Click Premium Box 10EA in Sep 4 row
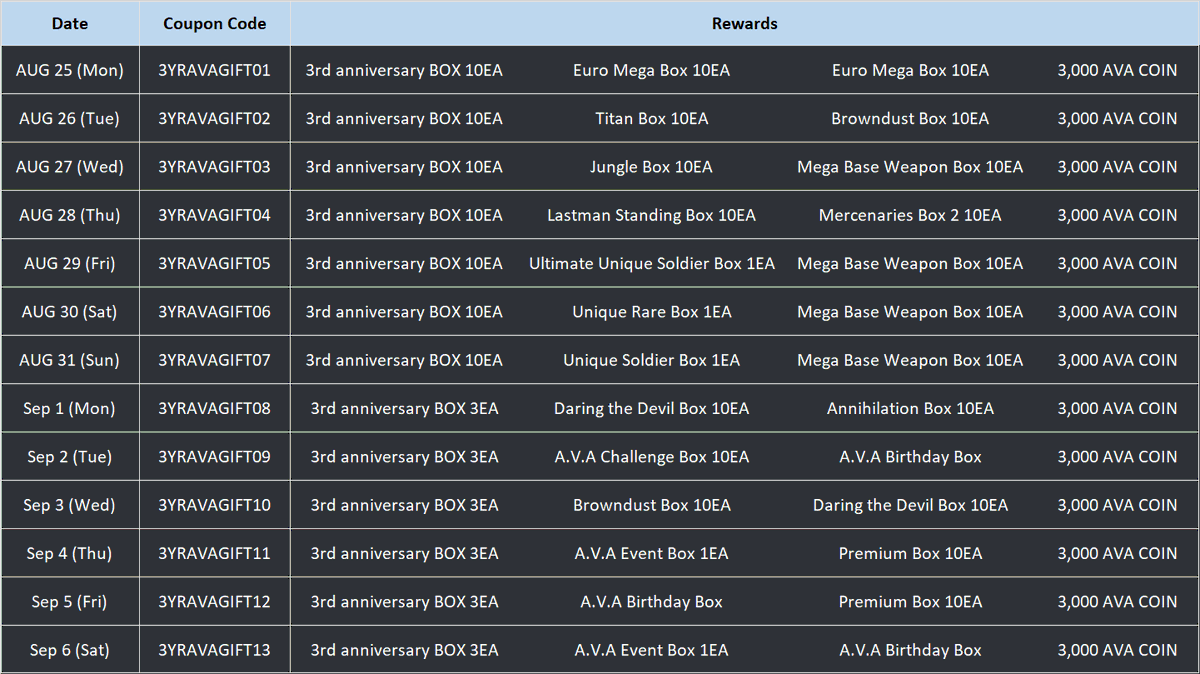The width and height of the screenshot is (1200, 674). (x=910, y=553)
